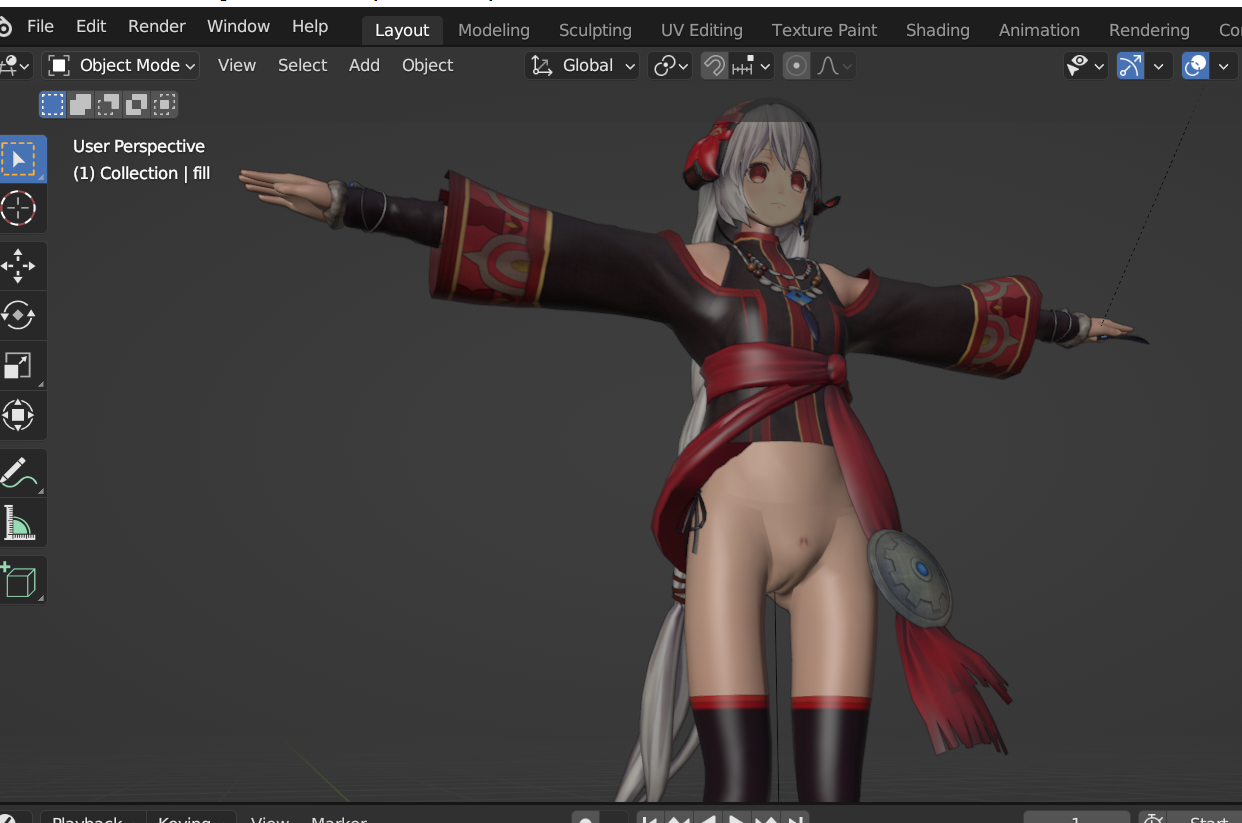Select the Add Cube tool
This screenshot has width=1242, height=823.
[x=20, y=580]
